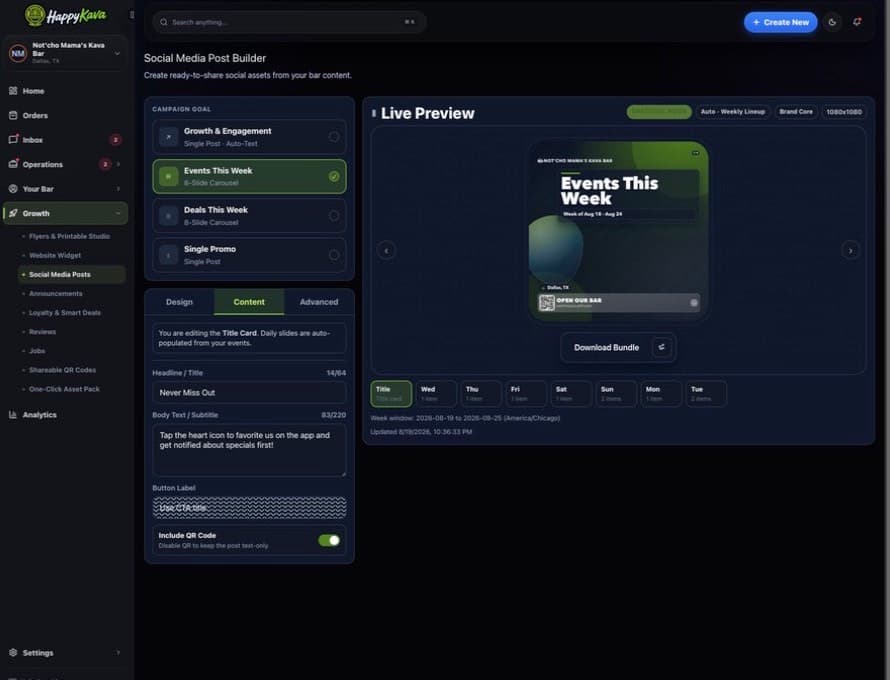890x680 pixels.
Task: Focus the Search anything field
Action: pos(289,22)
